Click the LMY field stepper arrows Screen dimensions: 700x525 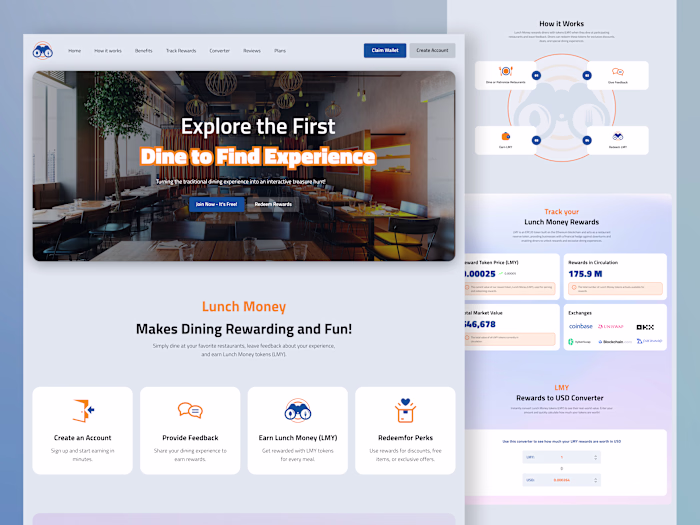pyautogui.click(x=596, y=457)
